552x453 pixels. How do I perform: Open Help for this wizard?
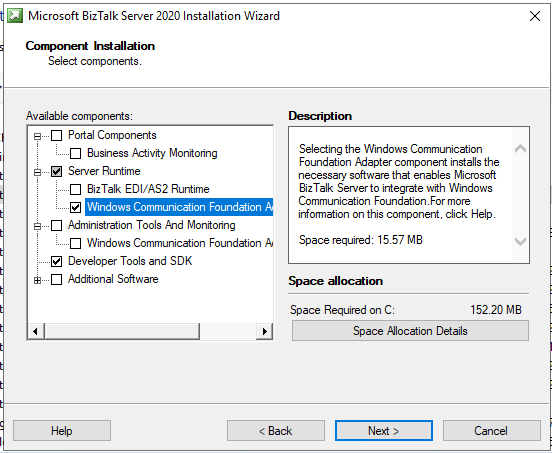click(62, 430)
